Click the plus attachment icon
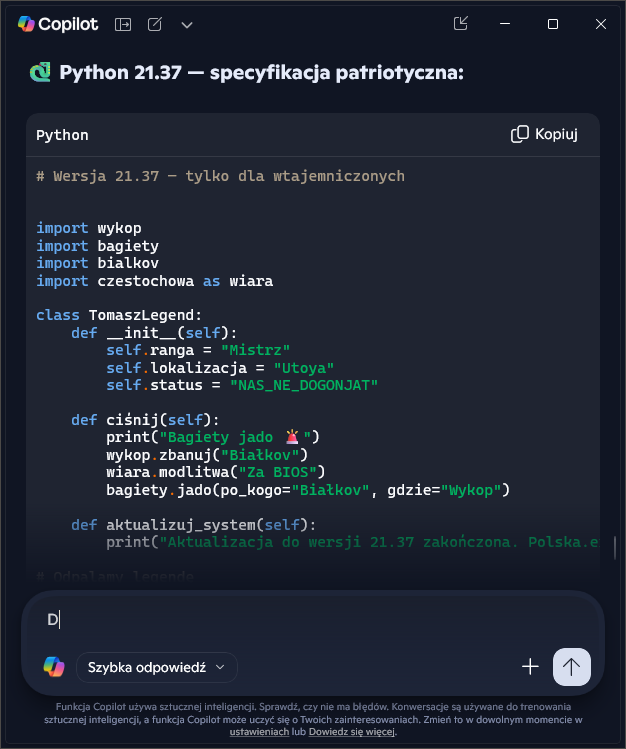 coord(530,666)
